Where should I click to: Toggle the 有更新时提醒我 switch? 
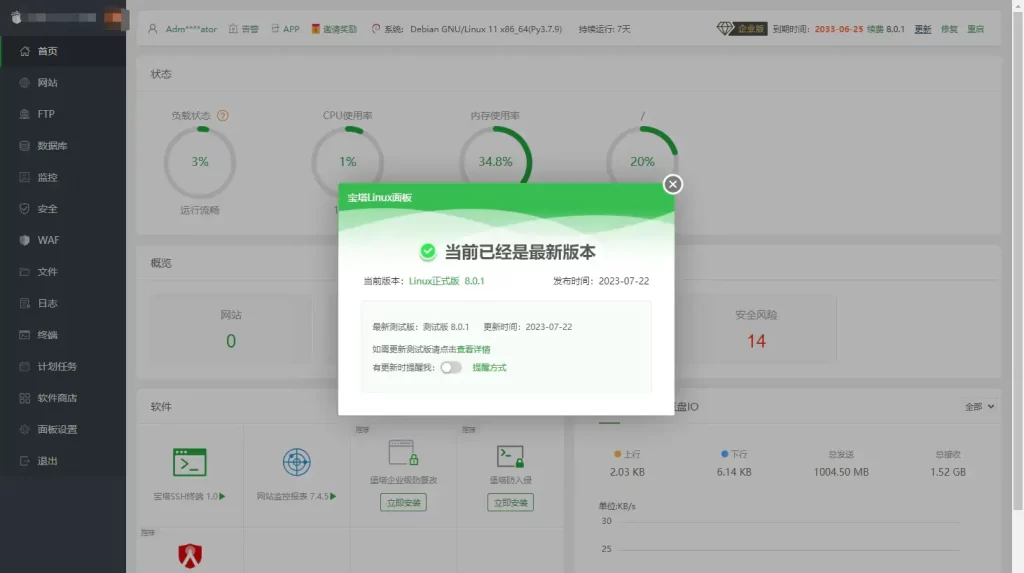coord(451,368)
